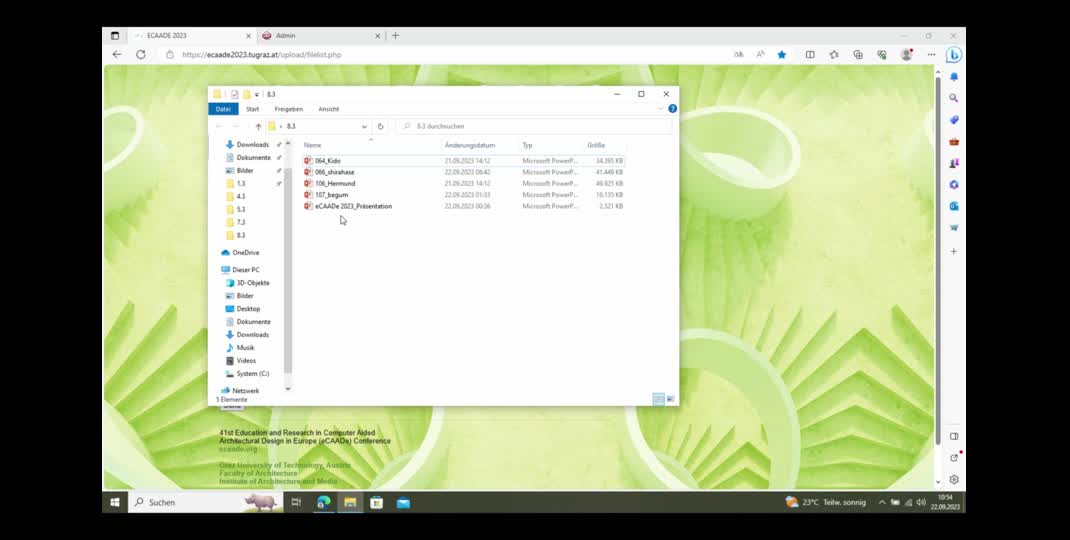Expand the address bar history dropdown
The image size is (1070, 540).
pos(364,127)
